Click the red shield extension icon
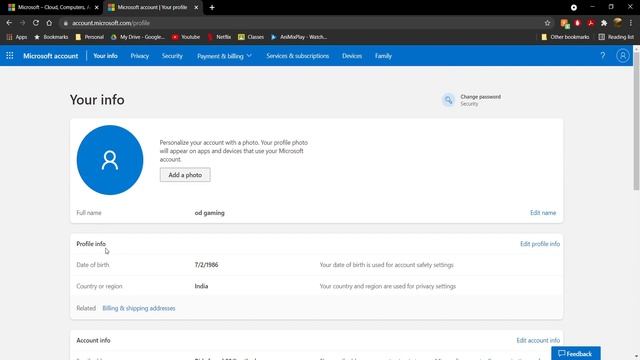640x360 pixels. tap(578, 23)
